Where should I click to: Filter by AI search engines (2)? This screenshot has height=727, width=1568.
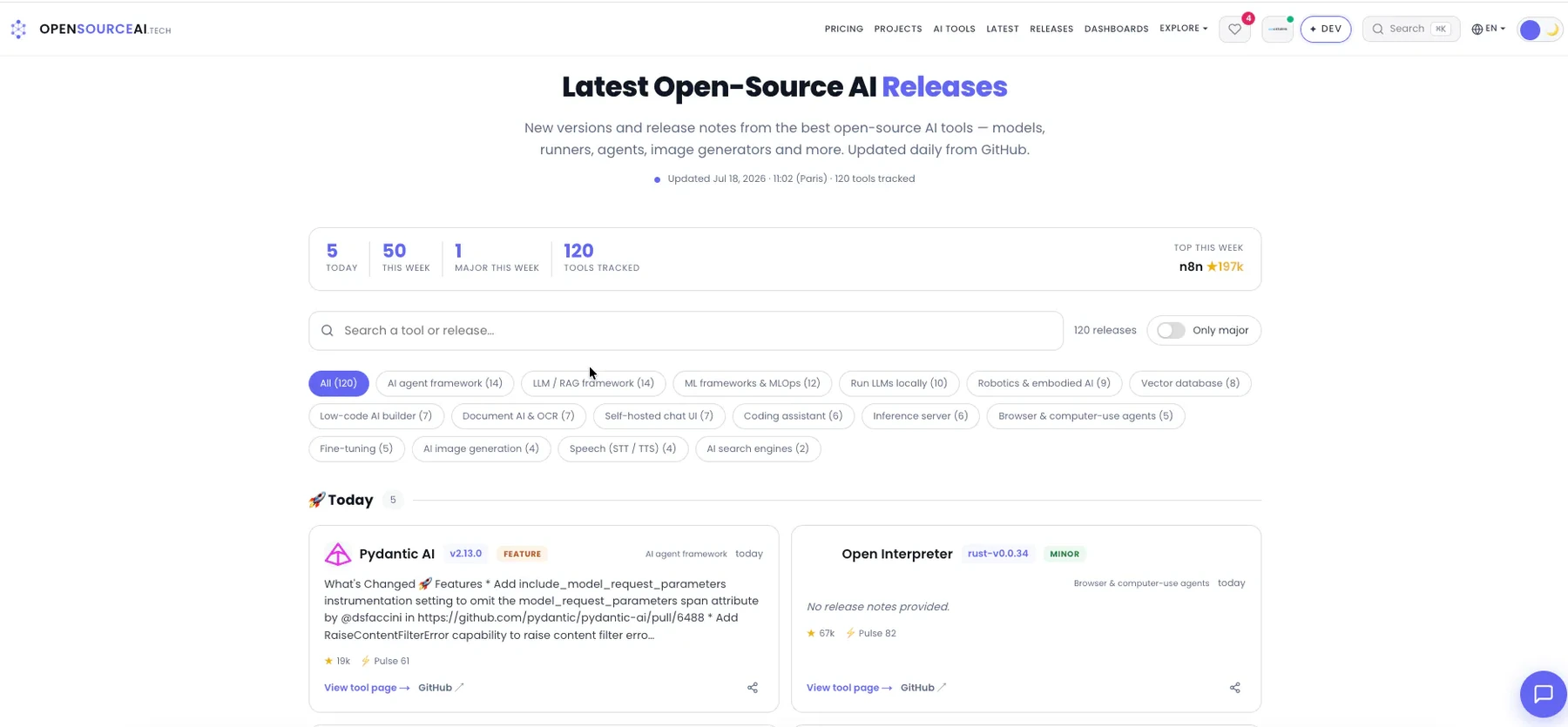point(758,449)
